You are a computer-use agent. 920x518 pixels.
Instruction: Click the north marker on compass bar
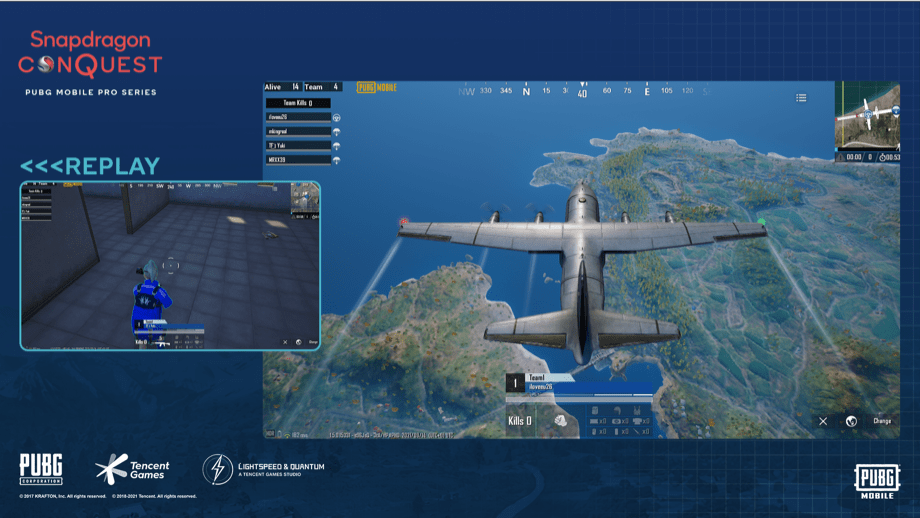click(526, 91)
